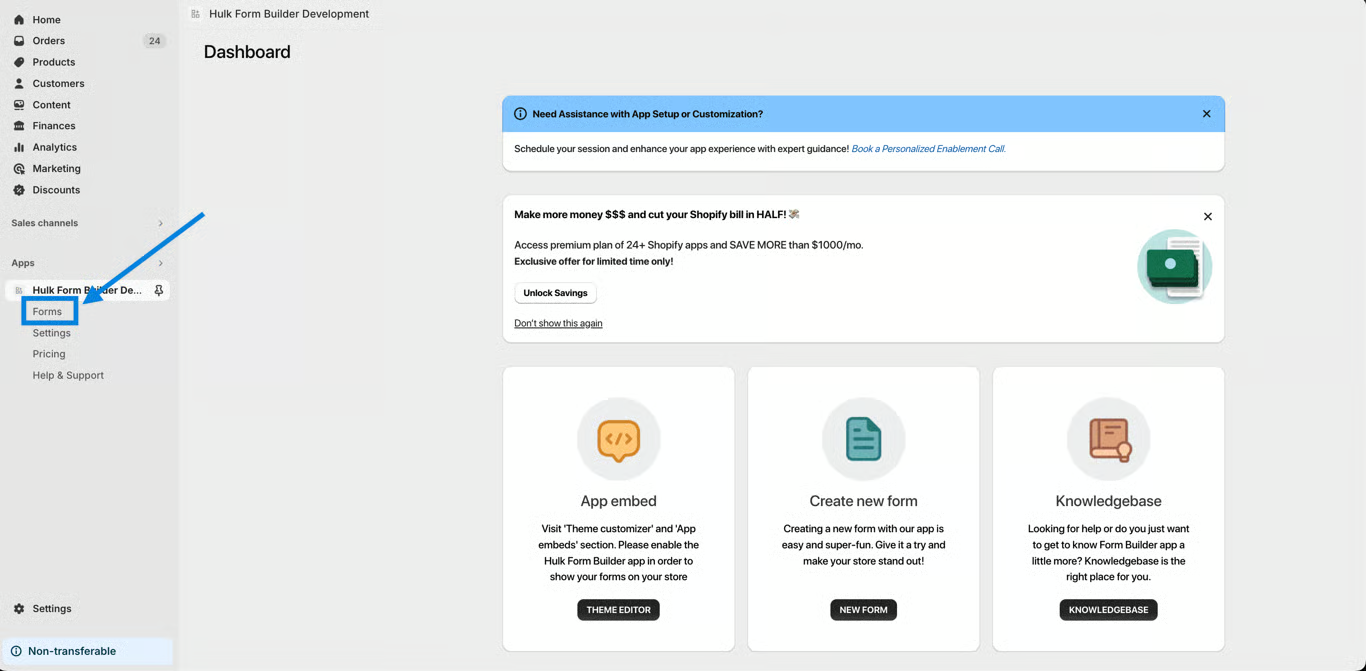The width and height of the screenshot is (1366, 671).
Task: Click Don't show this again link
Action: click(558, 323)
